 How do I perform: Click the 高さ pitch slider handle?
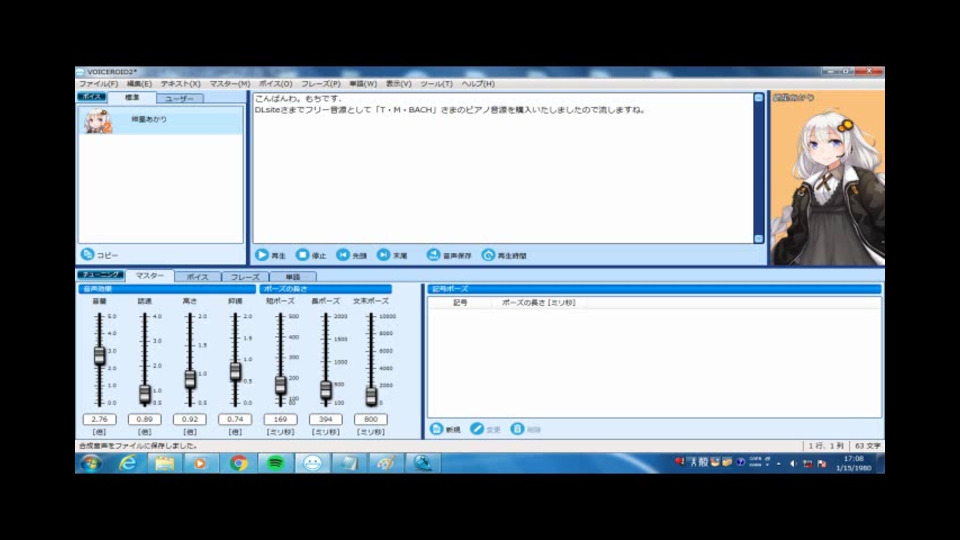pos(190,379)
